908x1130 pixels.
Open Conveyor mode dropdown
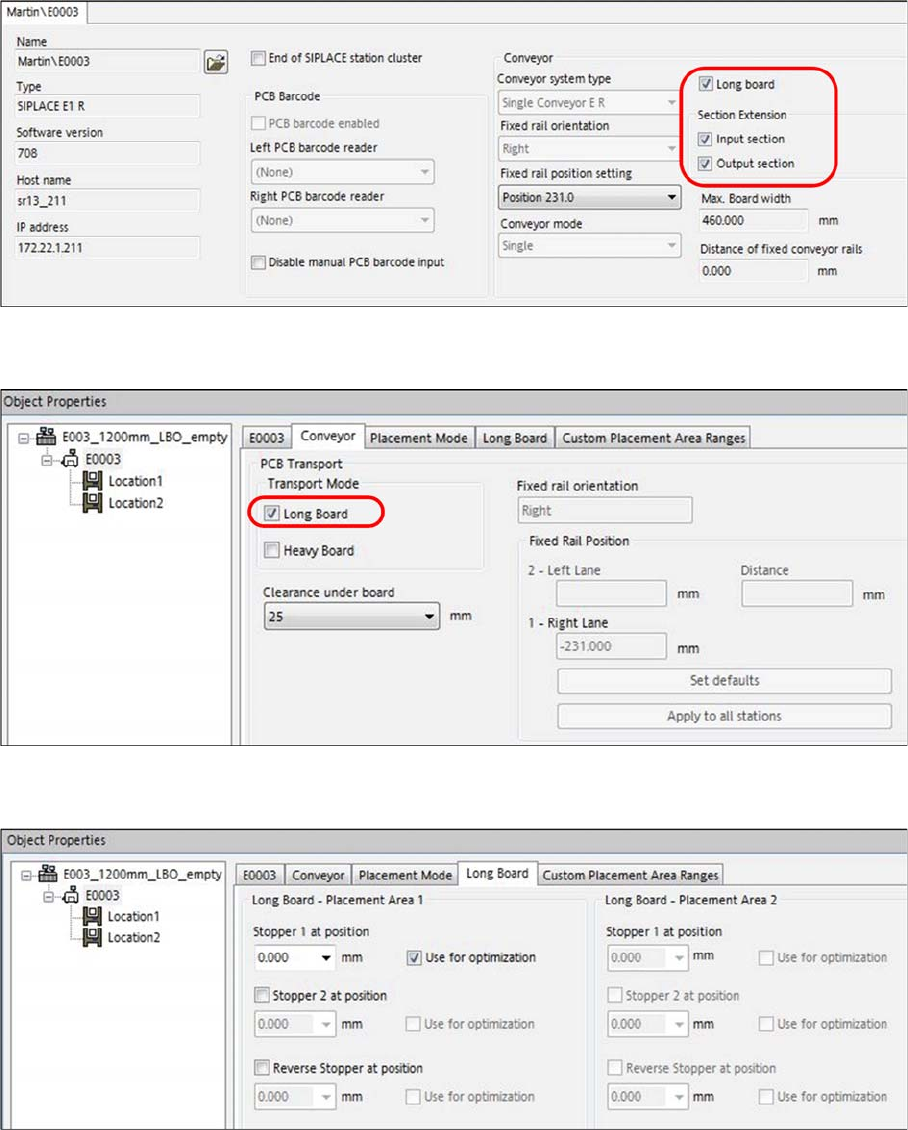589,246
